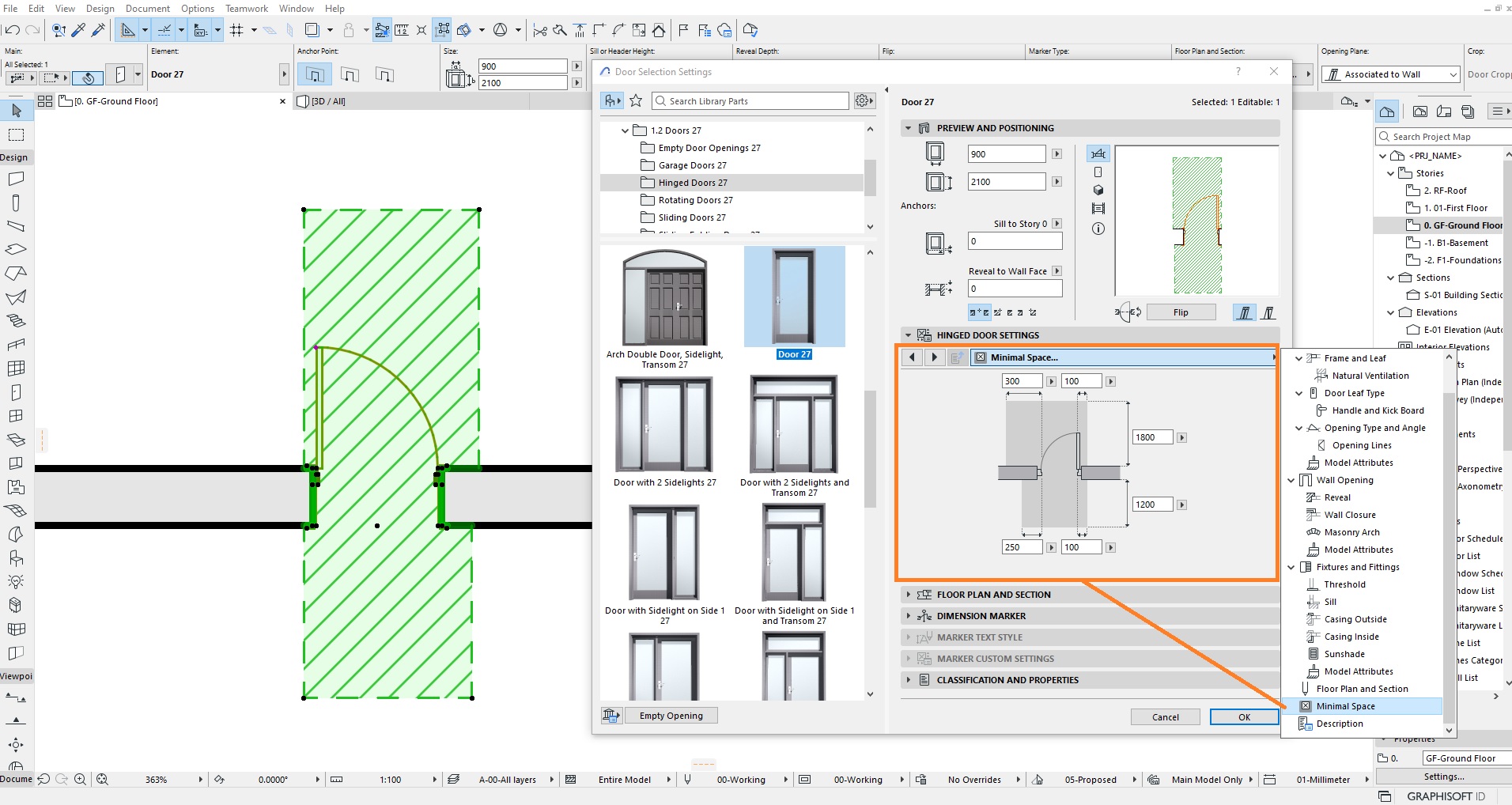Image resolution: width=1512 pixels, height=805 pixels.
Task: Collapse the Preview and Positioning panel
Action: click(908, 128)
